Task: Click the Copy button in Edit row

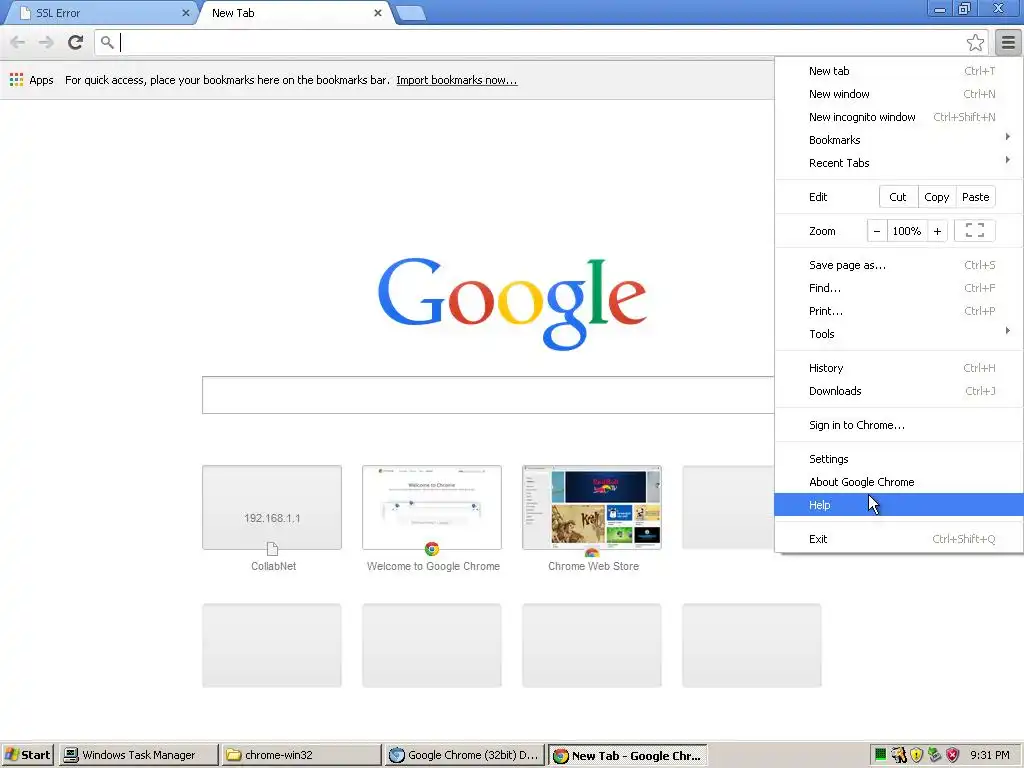Action: [x=936, y=197]
